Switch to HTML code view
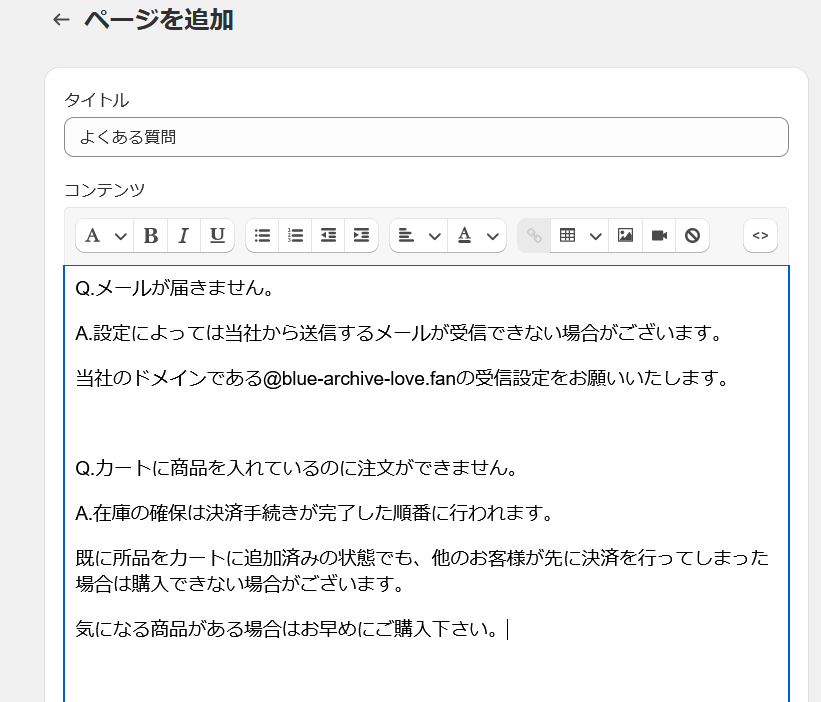Viewport: 821px width, 702px height. [760, 236]
